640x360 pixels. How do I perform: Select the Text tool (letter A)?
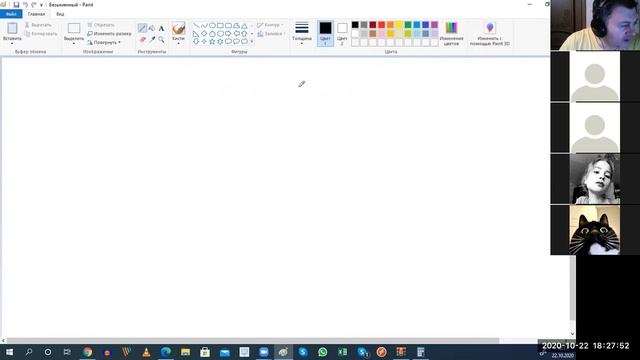[161, 29]
